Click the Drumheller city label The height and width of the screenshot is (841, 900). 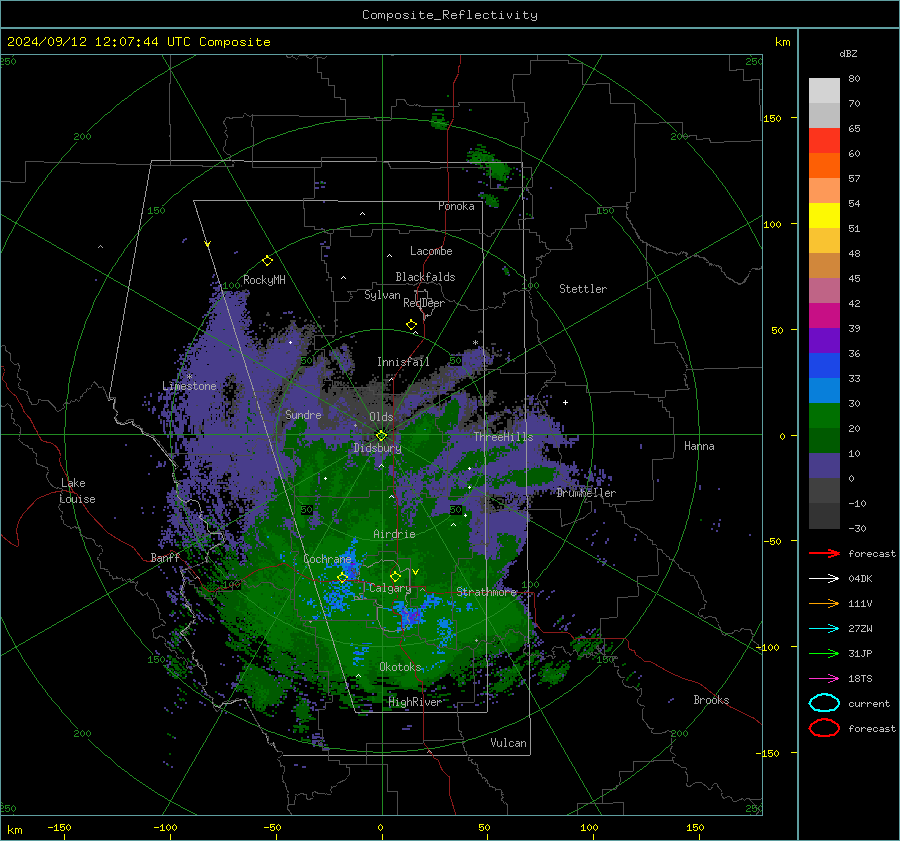tap(586, 493)
